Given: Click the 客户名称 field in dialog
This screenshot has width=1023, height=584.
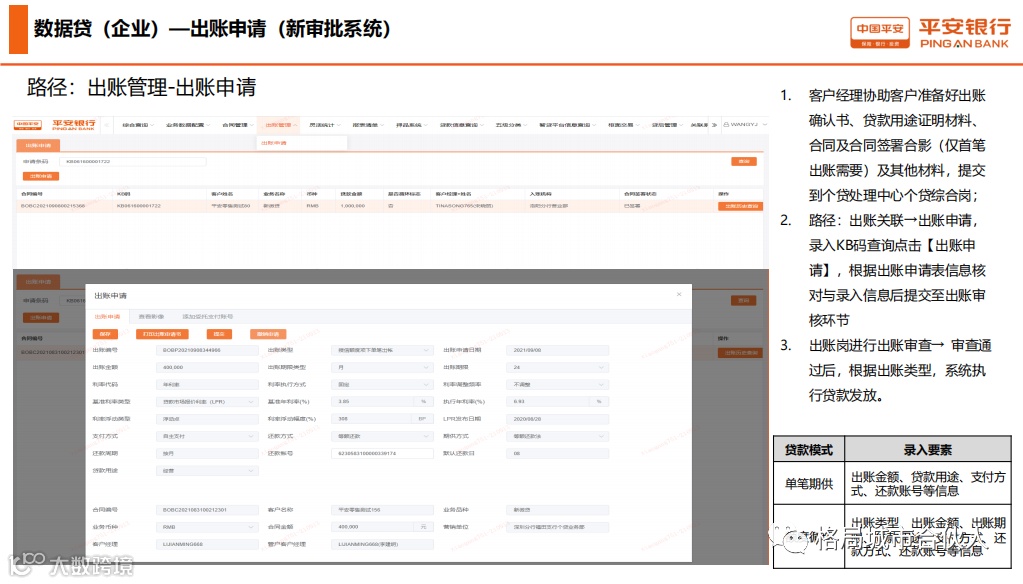Looking at the screenshot, I should 382,510.
